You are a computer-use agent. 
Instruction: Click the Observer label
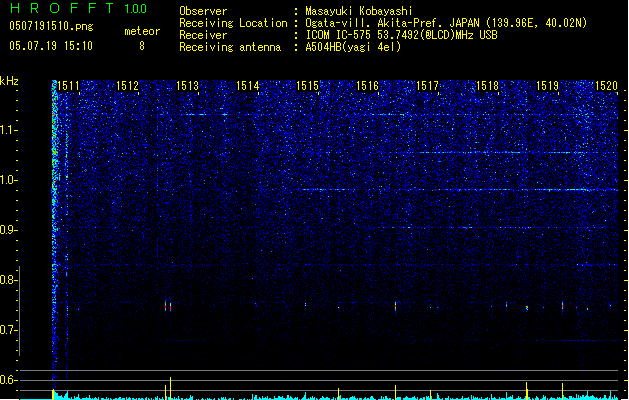[203, 11]
